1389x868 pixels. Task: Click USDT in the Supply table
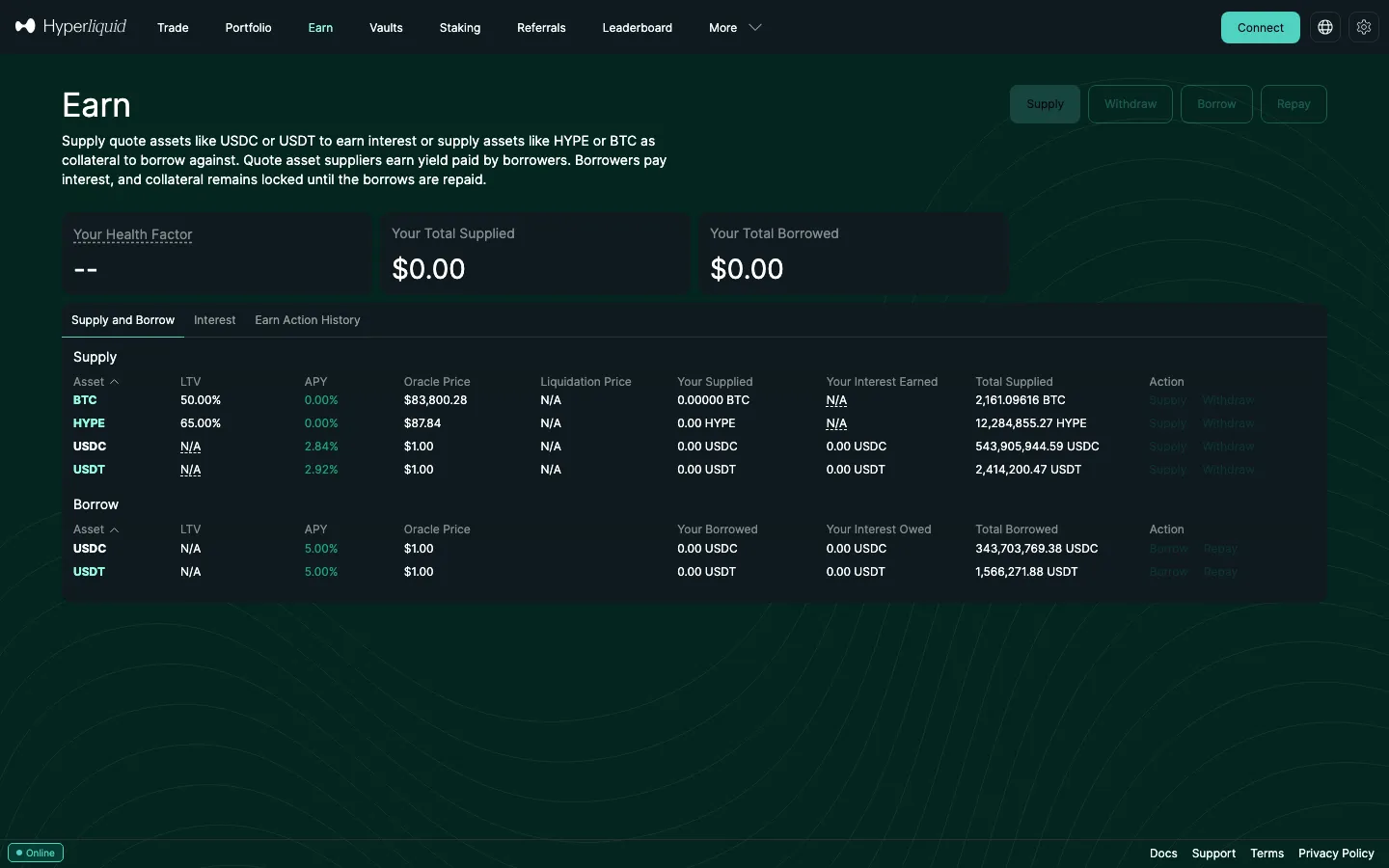click(x=89, y=470)
